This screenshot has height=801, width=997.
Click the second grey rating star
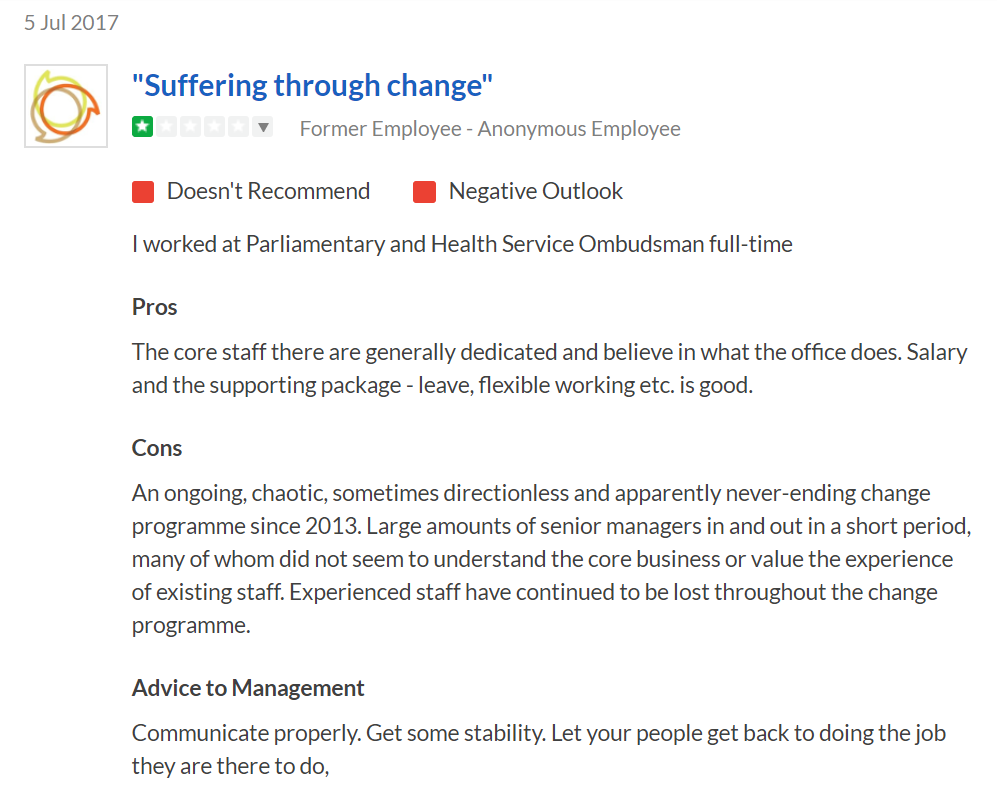(x=167, y=127)
